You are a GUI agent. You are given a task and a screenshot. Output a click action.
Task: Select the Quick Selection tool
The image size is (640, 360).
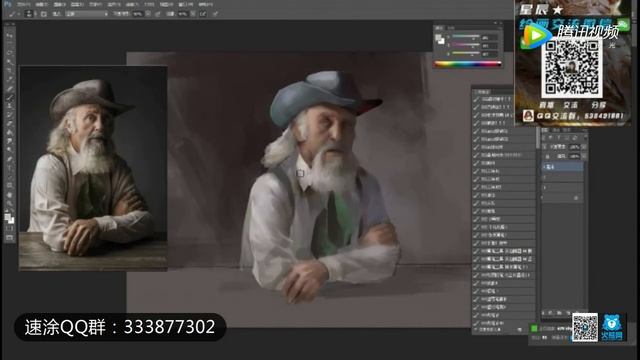pos(9,62)
